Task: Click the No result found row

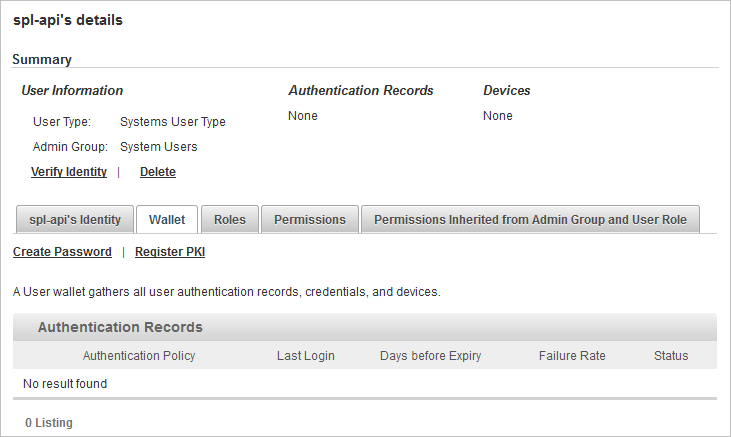Action: pyautogui.click(x=365, y=383)
